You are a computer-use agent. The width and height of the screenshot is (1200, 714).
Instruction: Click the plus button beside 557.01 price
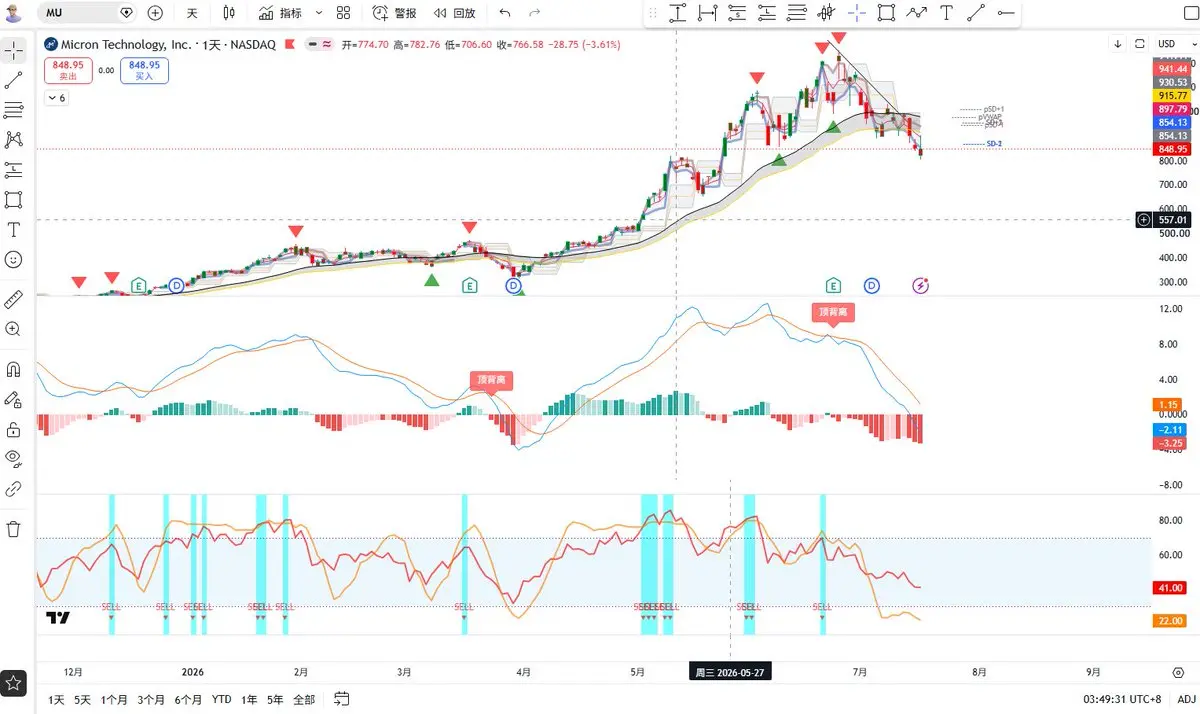pos(1144,219)
